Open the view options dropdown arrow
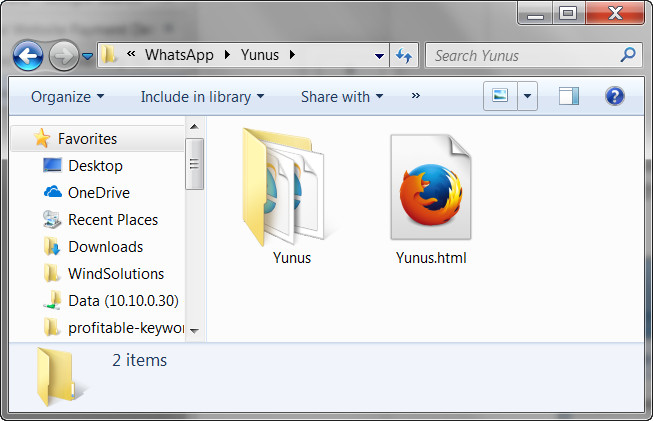 tap(527, 96)
